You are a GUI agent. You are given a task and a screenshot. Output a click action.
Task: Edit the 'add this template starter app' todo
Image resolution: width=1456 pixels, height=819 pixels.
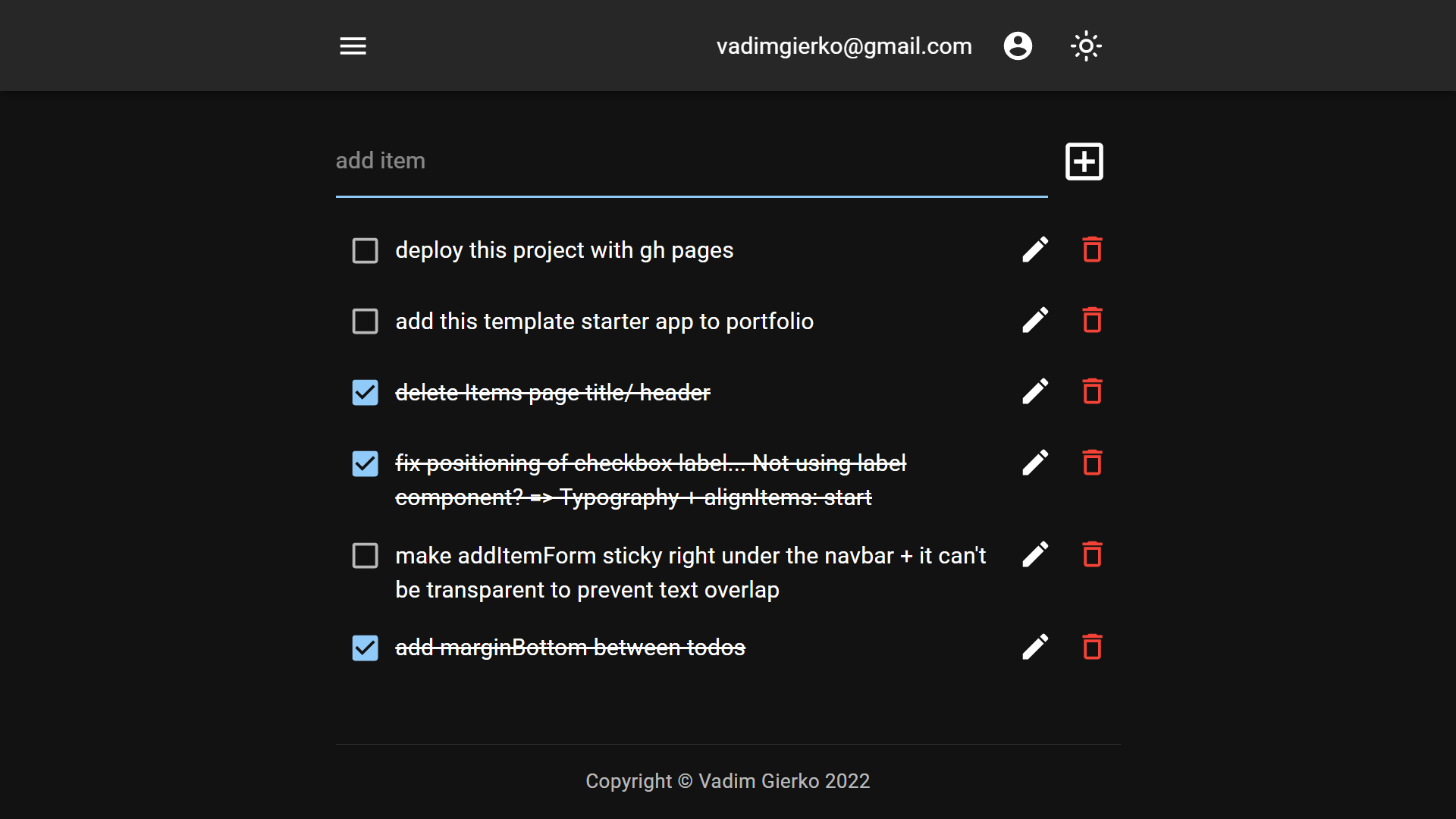click(1035, 321)
